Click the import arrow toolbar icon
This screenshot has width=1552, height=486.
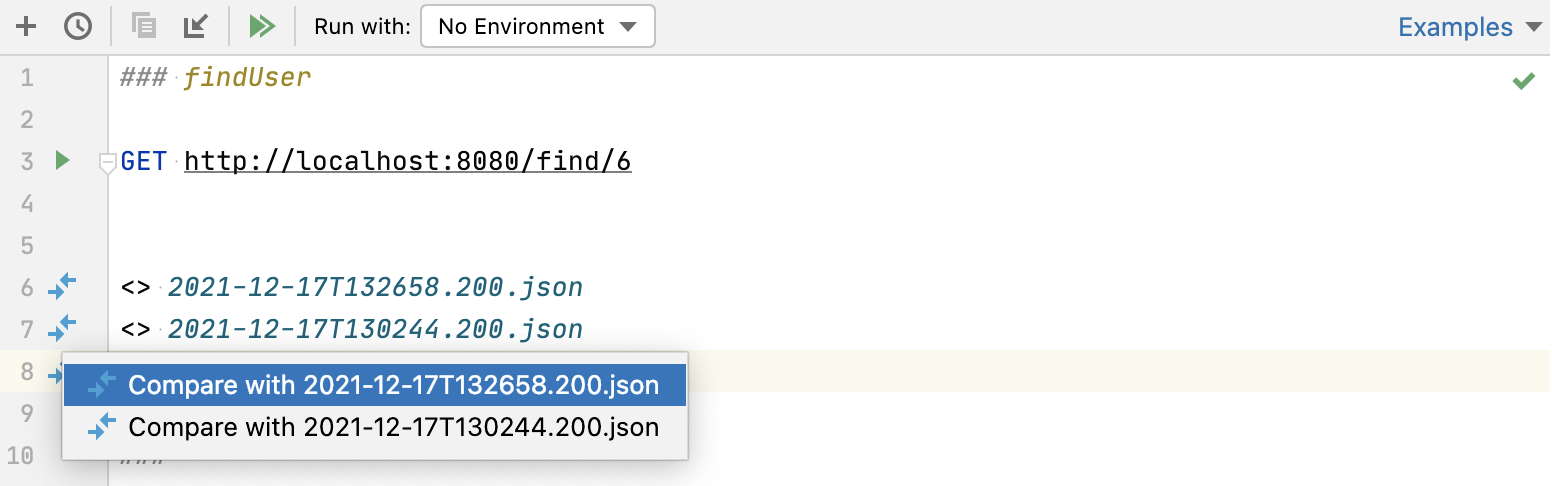click(x=195, y=26)
